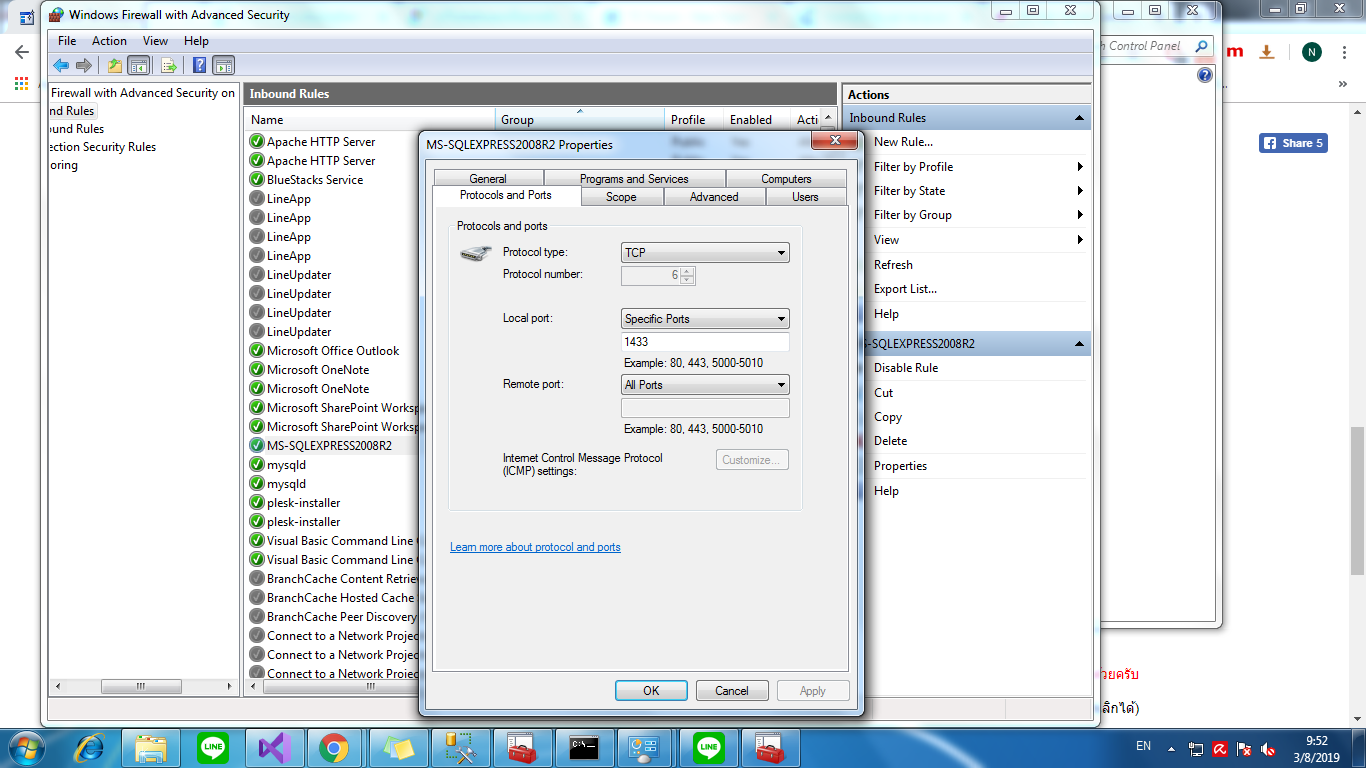This screenshot has width=1366, height=768.
Task: Click the volume icon in the system tray
Action: click(x=1269, y=749)
